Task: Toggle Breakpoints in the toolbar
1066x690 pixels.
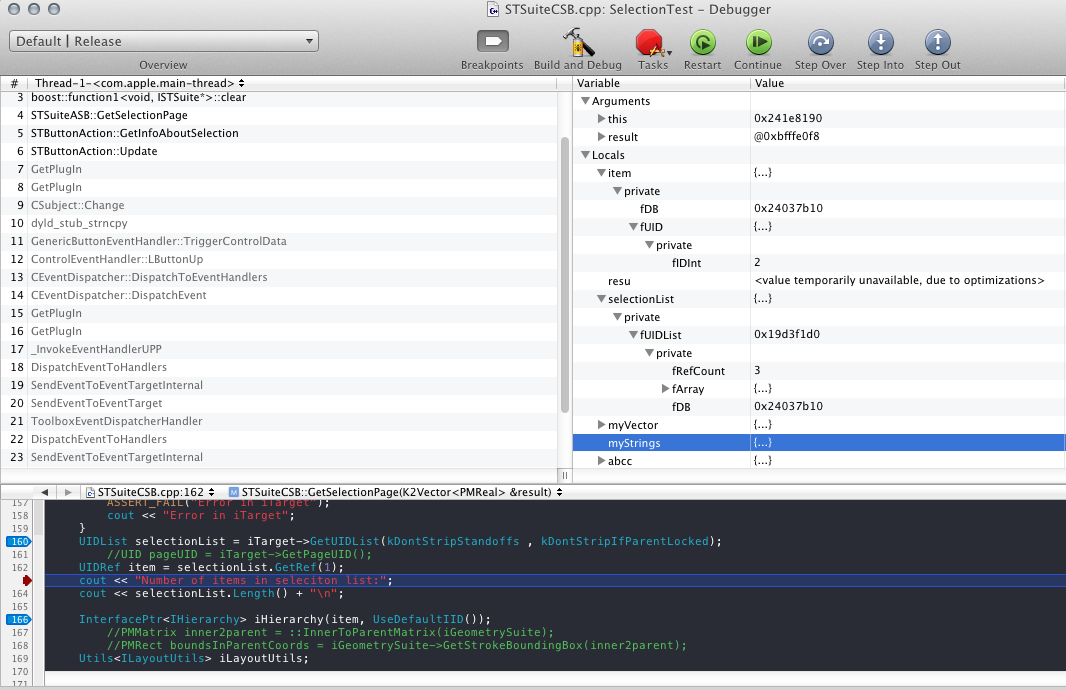Action: click(493, 42)
